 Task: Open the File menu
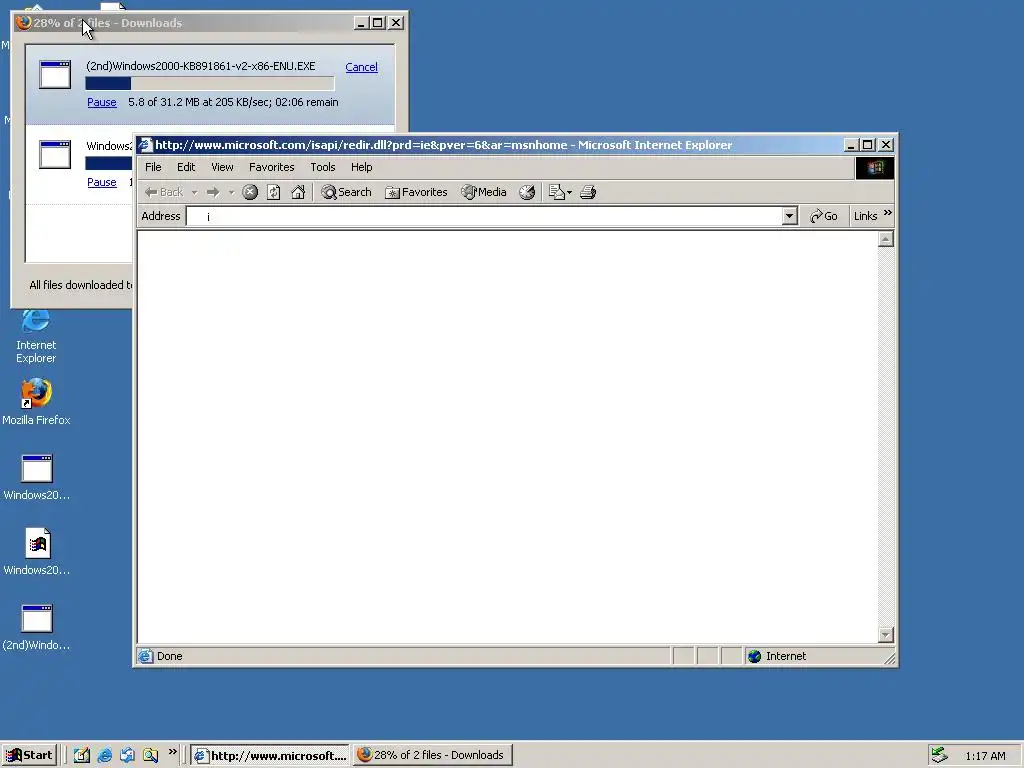(153, 167)
